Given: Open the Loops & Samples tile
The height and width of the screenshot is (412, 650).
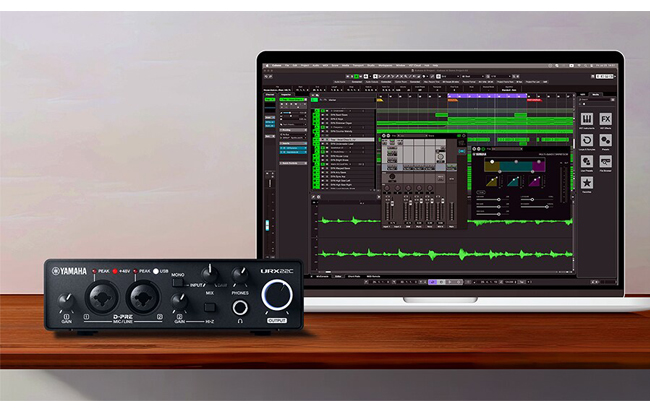Looking at the screenshot, I should [587, 140].
